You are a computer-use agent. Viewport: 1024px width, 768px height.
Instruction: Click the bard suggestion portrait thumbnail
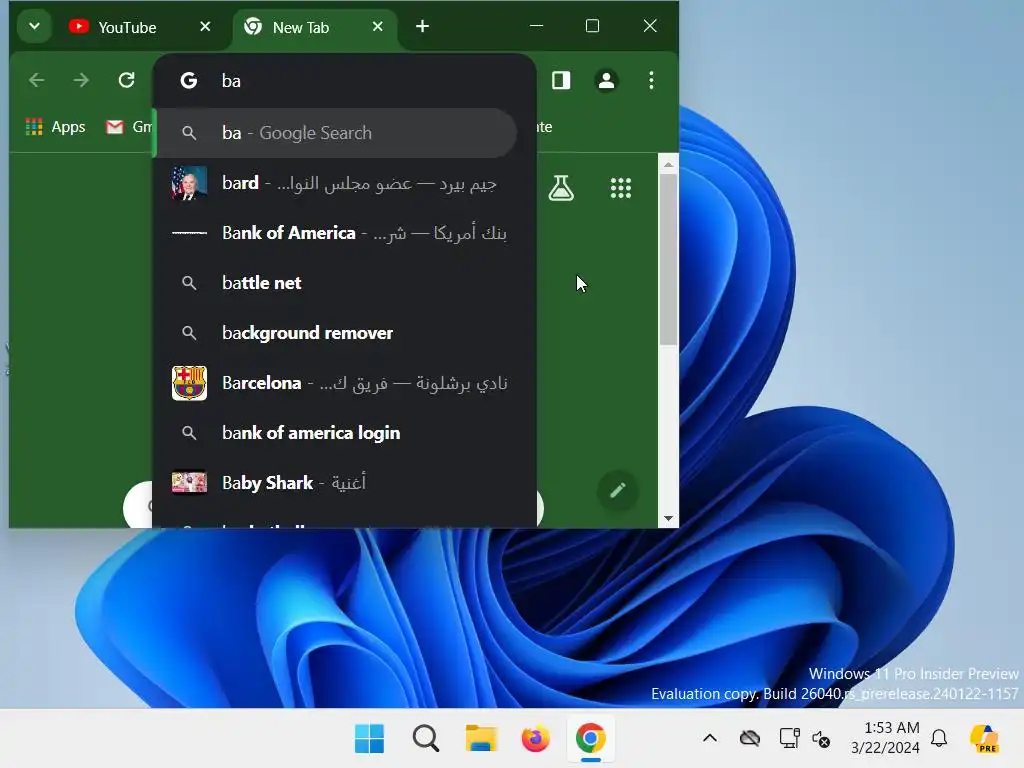pos(189,183)
